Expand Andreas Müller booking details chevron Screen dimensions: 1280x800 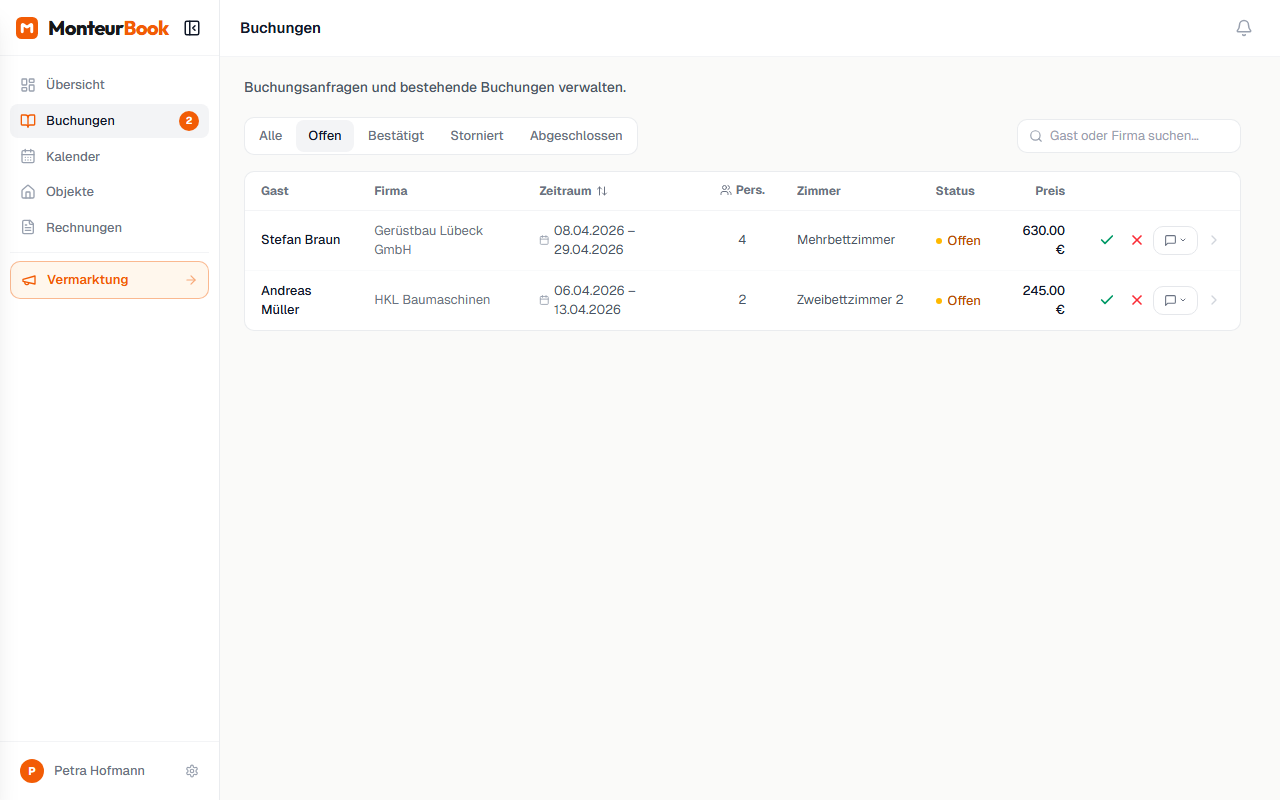(1214, 300)
